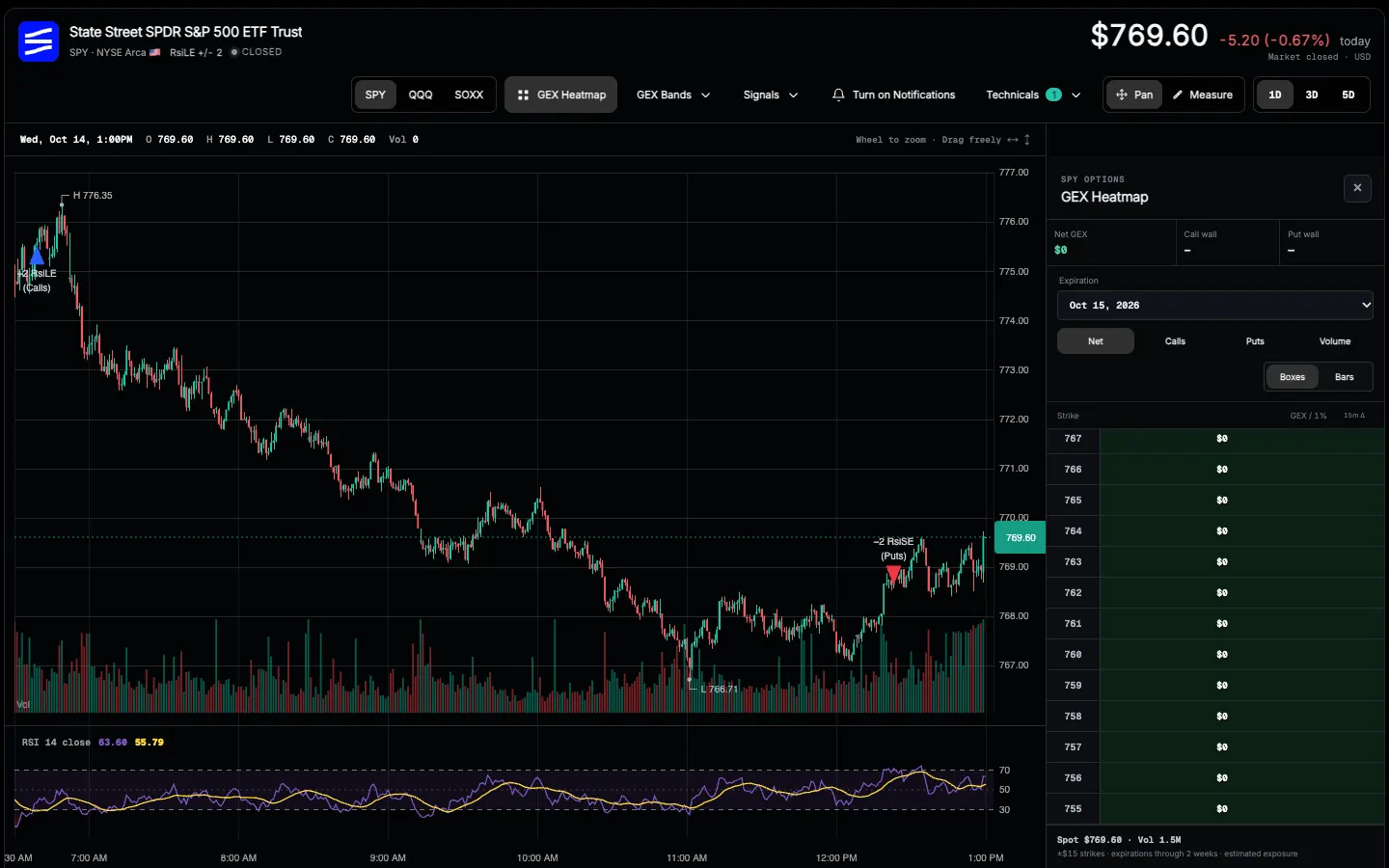Viewport: 1389px width, 868px height.
Task: Activate the Measure tool button
Action: point(1203,95)
